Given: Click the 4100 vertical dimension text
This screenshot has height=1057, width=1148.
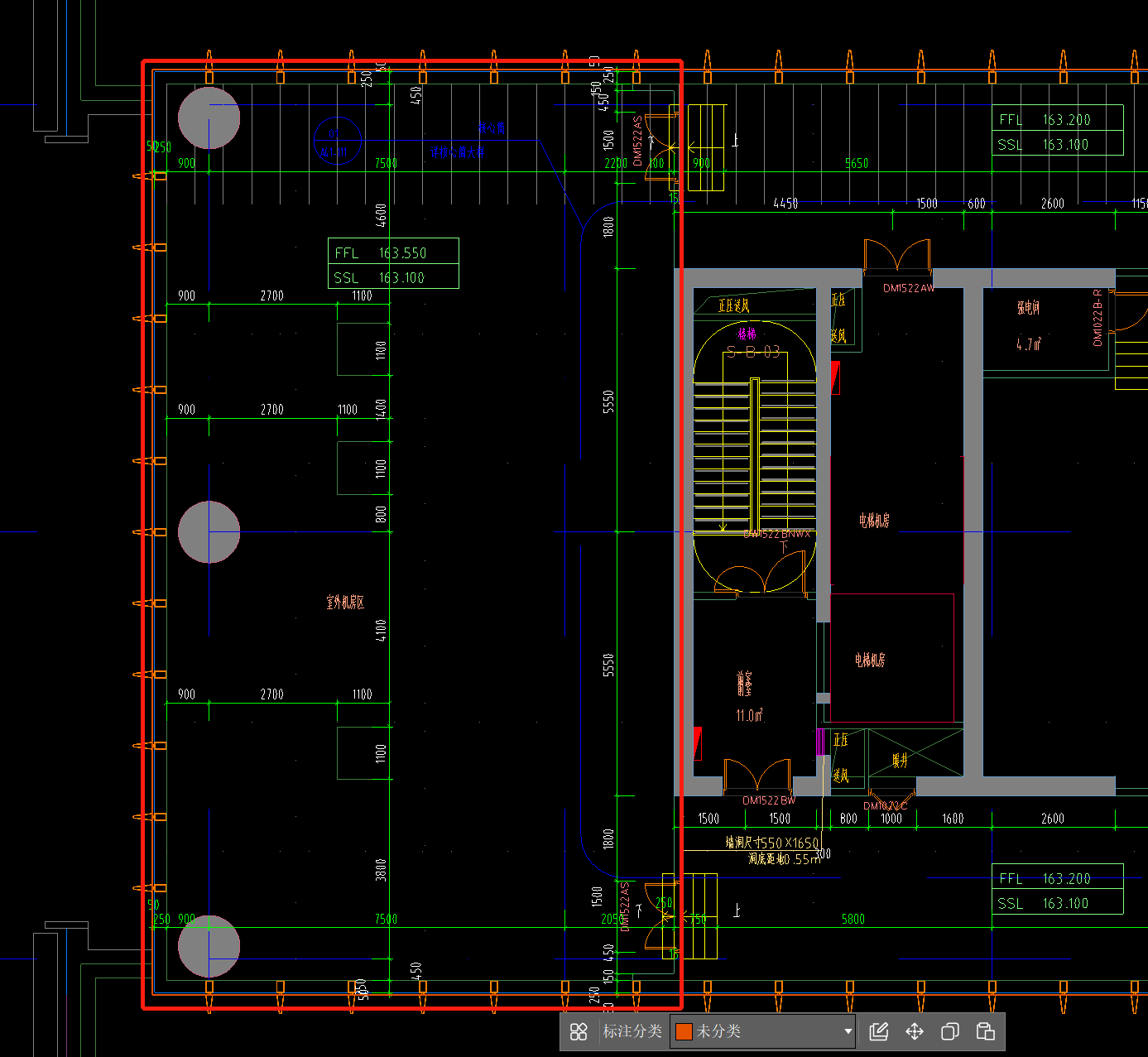Looking at the screenshot, I should 381,631.
